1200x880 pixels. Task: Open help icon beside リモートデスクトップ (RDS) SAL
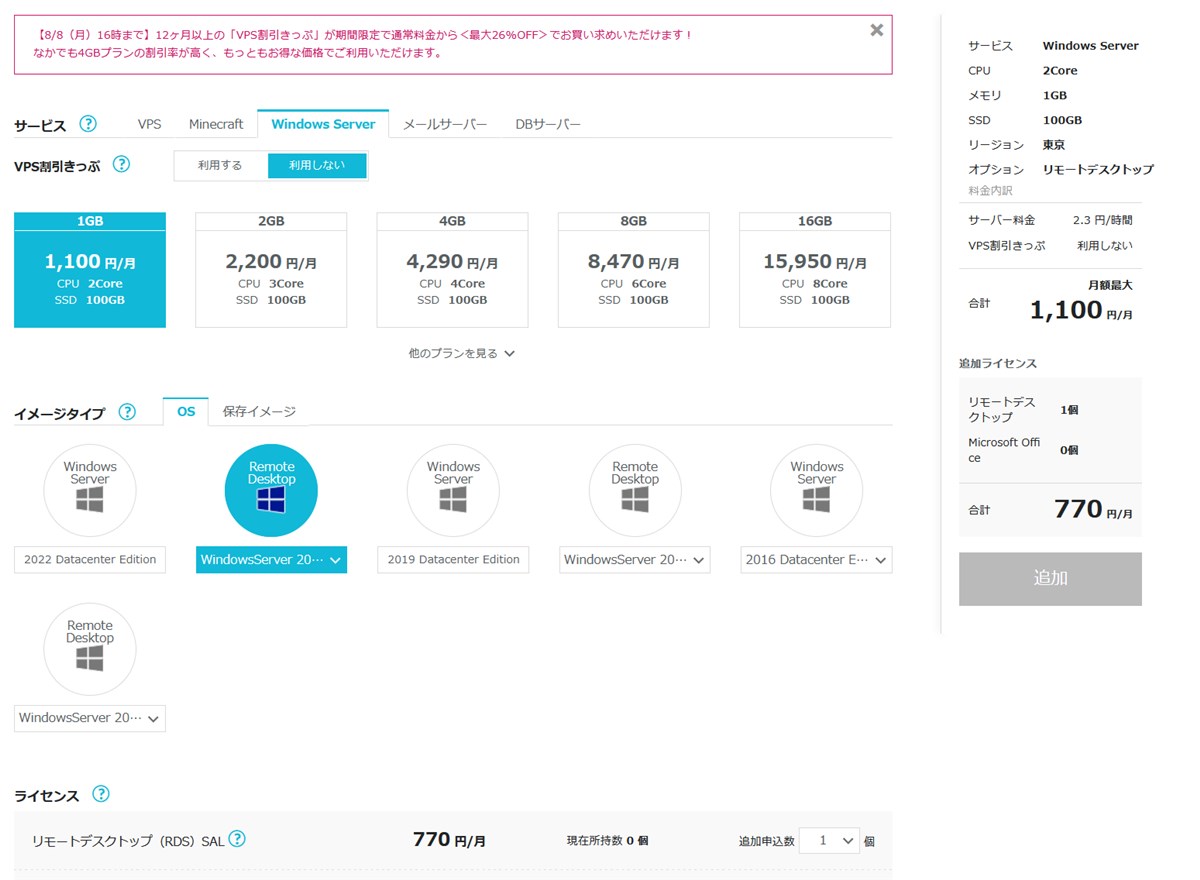[237, 839]
